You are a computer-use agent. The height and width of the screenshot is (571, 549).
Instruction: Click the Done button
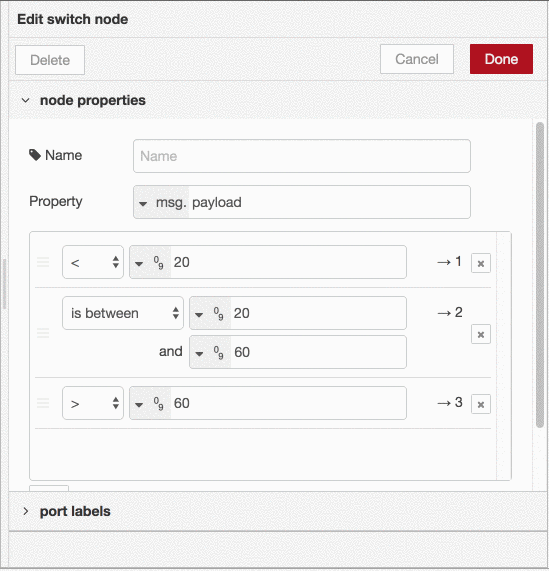click(501, 59)
